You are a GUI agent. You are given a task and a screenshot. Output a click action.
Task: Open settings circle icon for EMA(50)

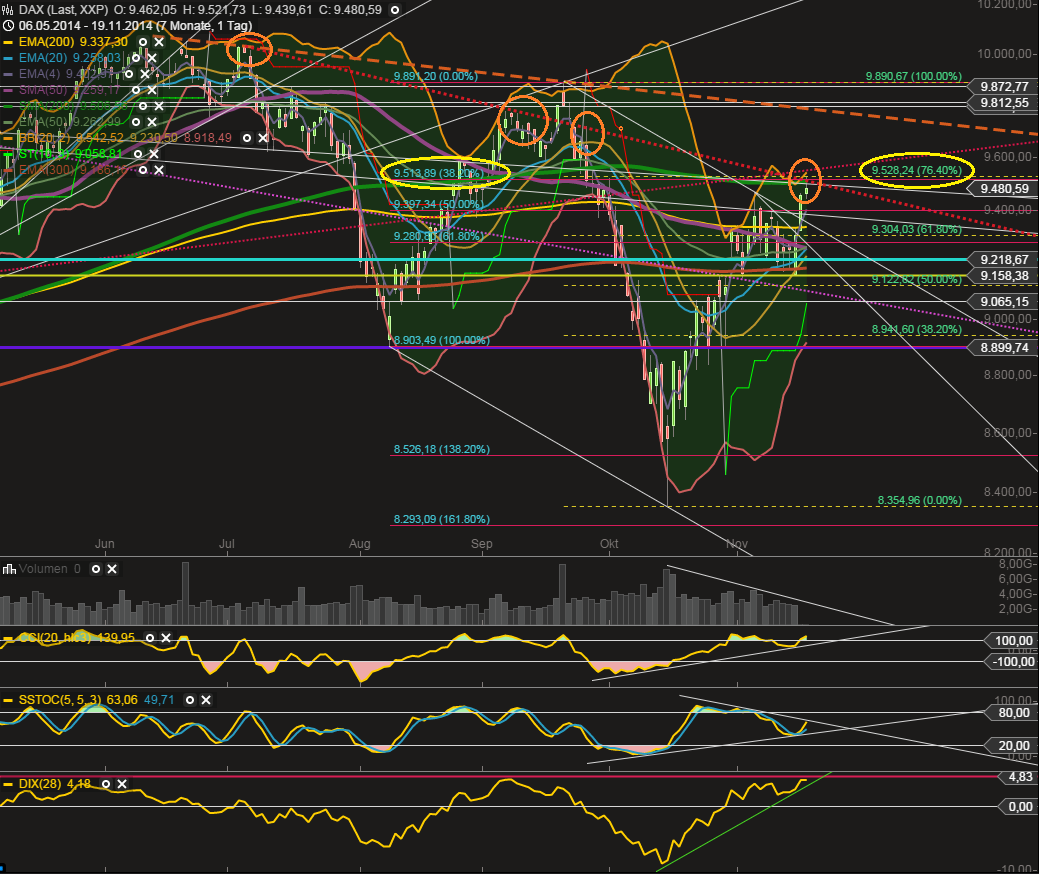(x=136, y=122)
